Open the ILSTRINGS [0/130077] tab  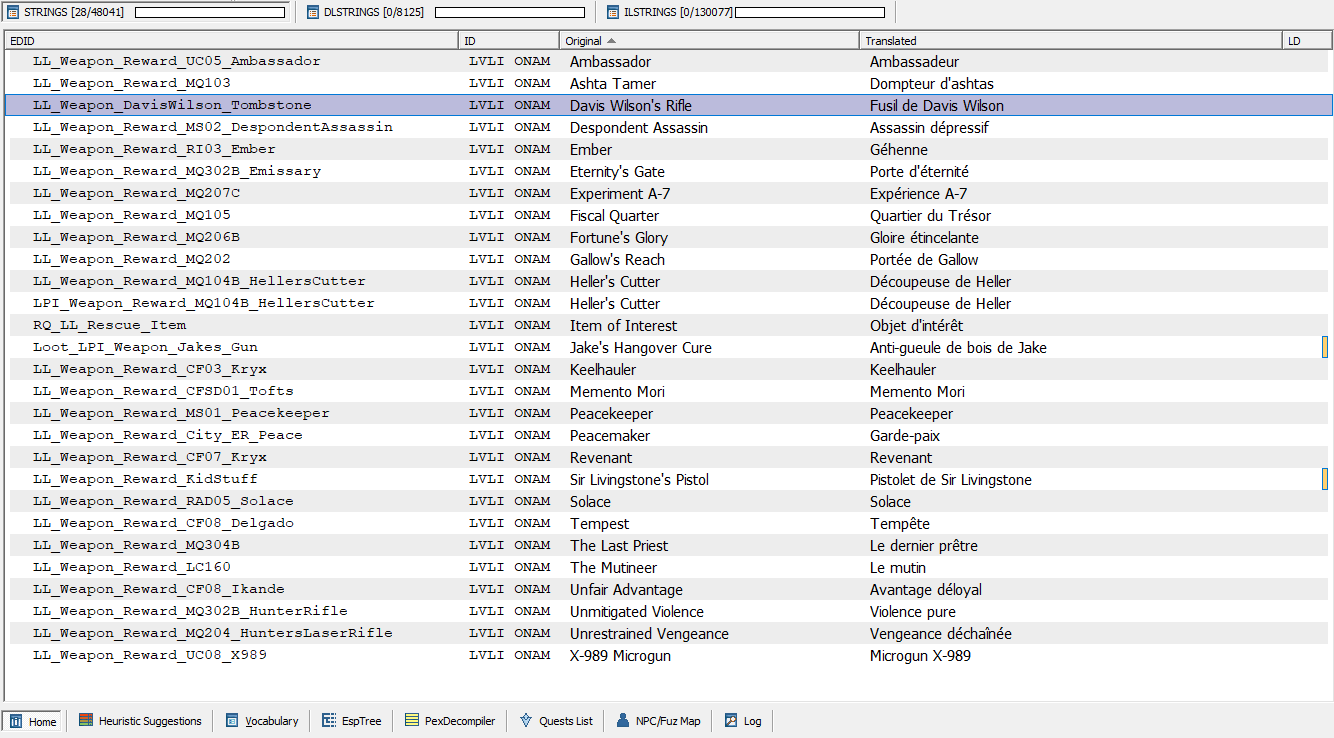click(746, 12)
